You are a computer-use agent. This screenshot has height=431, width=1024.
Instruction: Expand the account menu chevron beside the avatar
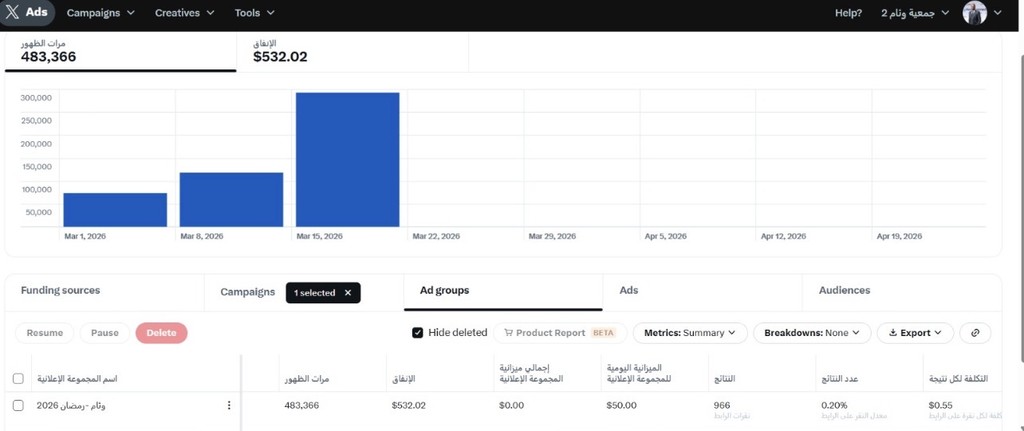[997, 13]
